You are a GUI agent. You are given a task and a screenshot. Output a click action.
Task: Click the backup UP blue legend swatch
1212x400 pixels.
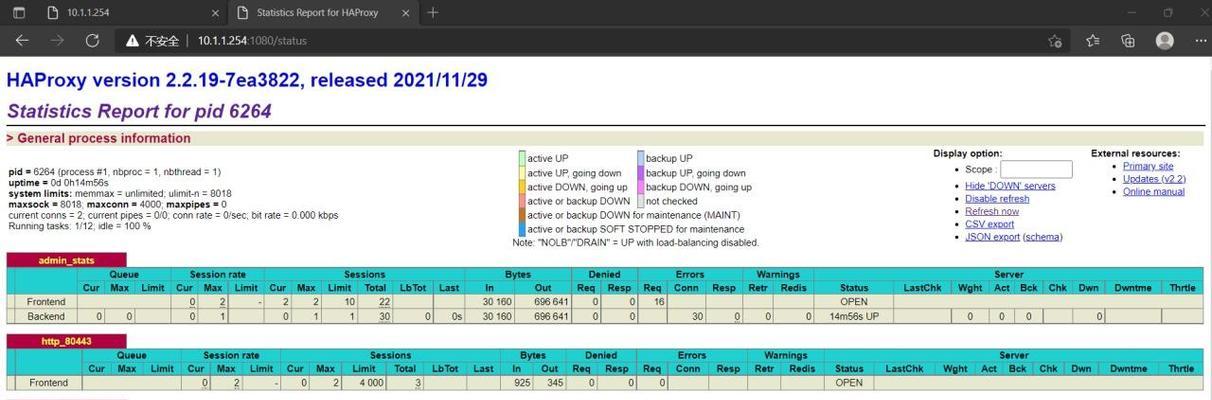[x=640, y=158]
